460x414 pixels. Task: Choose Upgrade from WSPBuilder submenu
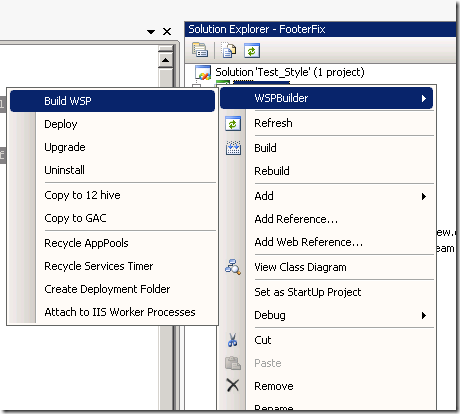point(112,147)
